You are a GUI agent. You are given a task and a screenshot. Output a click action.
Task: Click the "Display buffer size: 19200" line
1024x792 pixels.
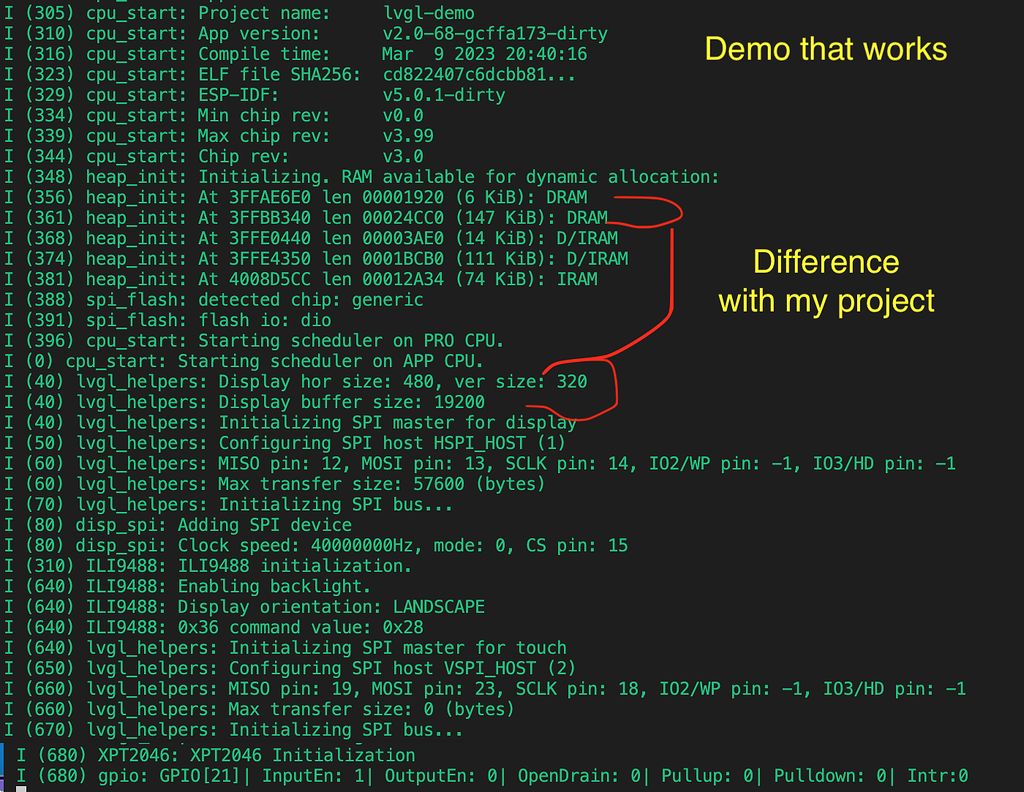click(244, 402)
